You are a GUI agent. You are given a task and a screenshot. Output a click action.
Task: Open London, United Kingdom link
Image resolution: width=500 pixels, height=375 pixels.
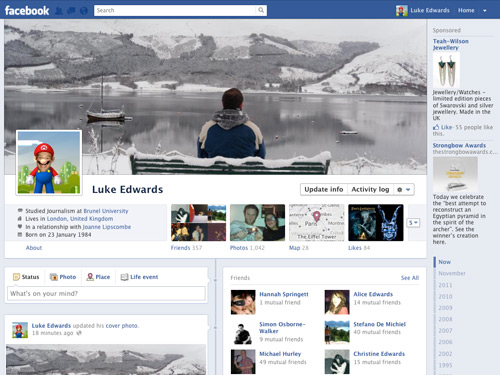pyautogui.click(x=80, y=219)
